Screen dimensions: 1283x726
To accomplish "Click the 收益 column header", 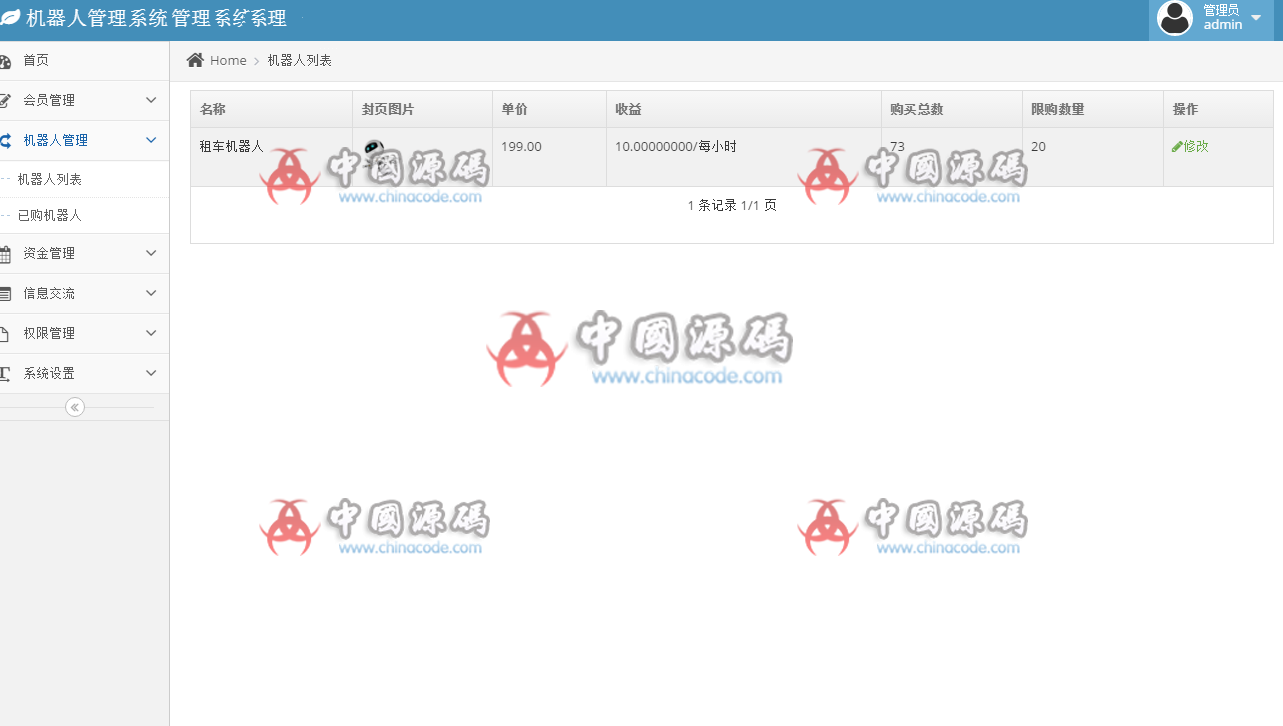I will pos(628,109).
